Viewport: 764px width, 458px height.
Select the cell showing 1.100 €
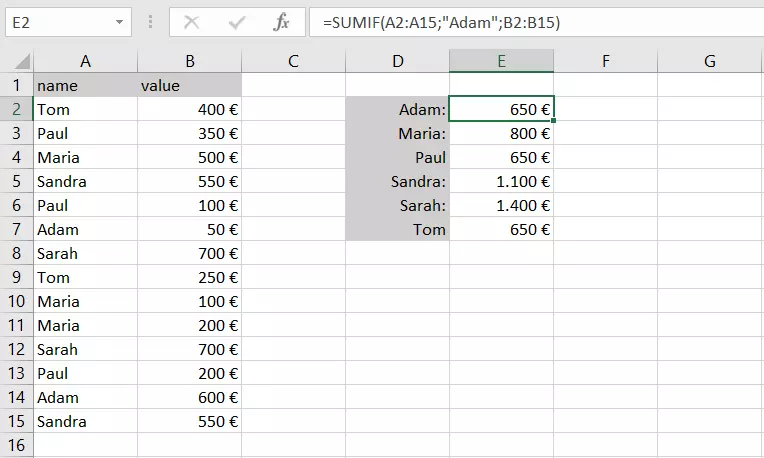tap(501, 182)
